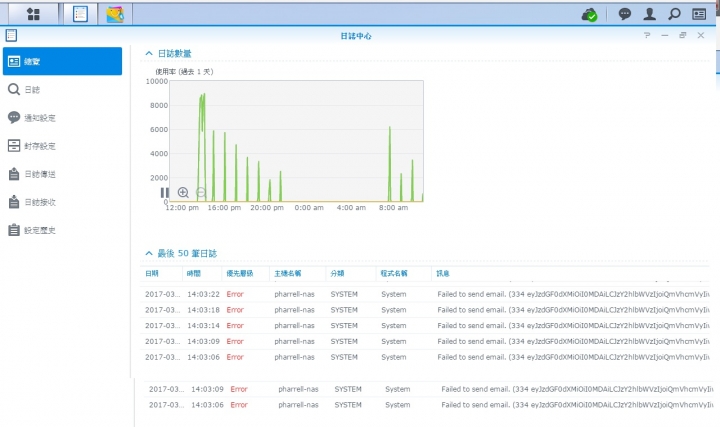This screenshot has width=720, height=427.
Task: Click the 使用率 (過去 1 天) chart label
Action: tap(184, 72)
